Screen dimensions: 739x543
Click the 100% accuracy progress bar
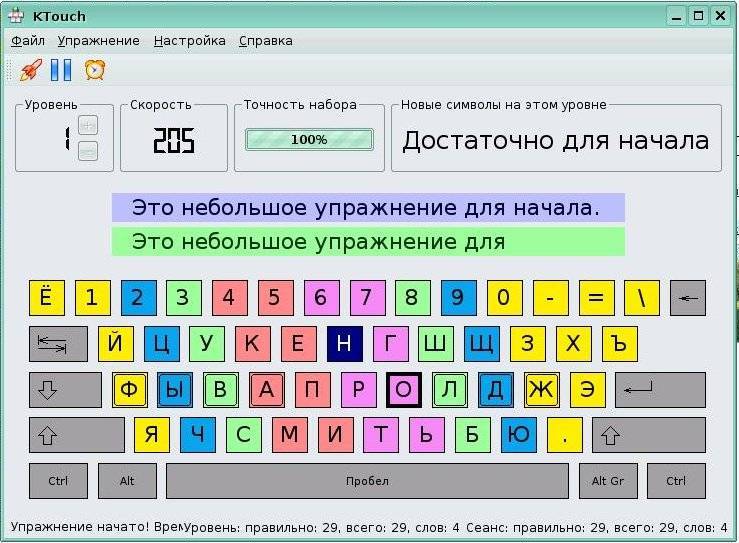[309, 140]
